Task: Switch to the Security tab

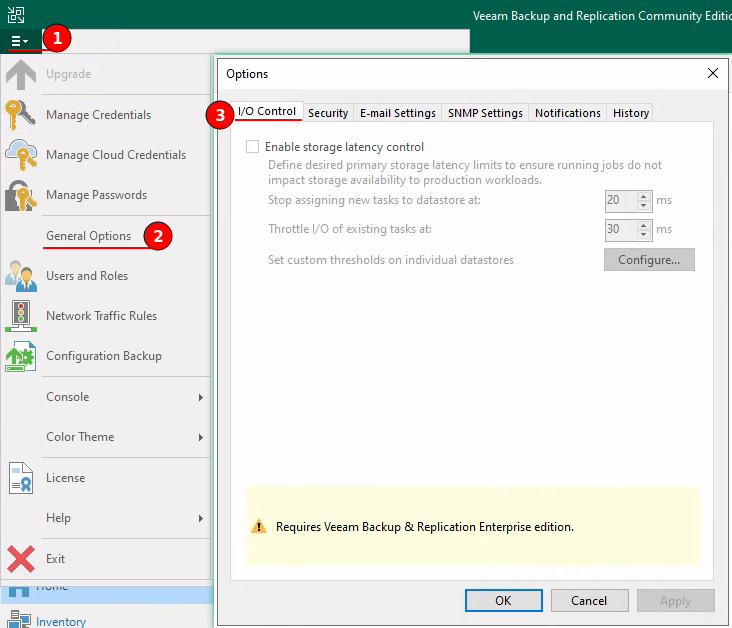Action: [x=328, y=113]
